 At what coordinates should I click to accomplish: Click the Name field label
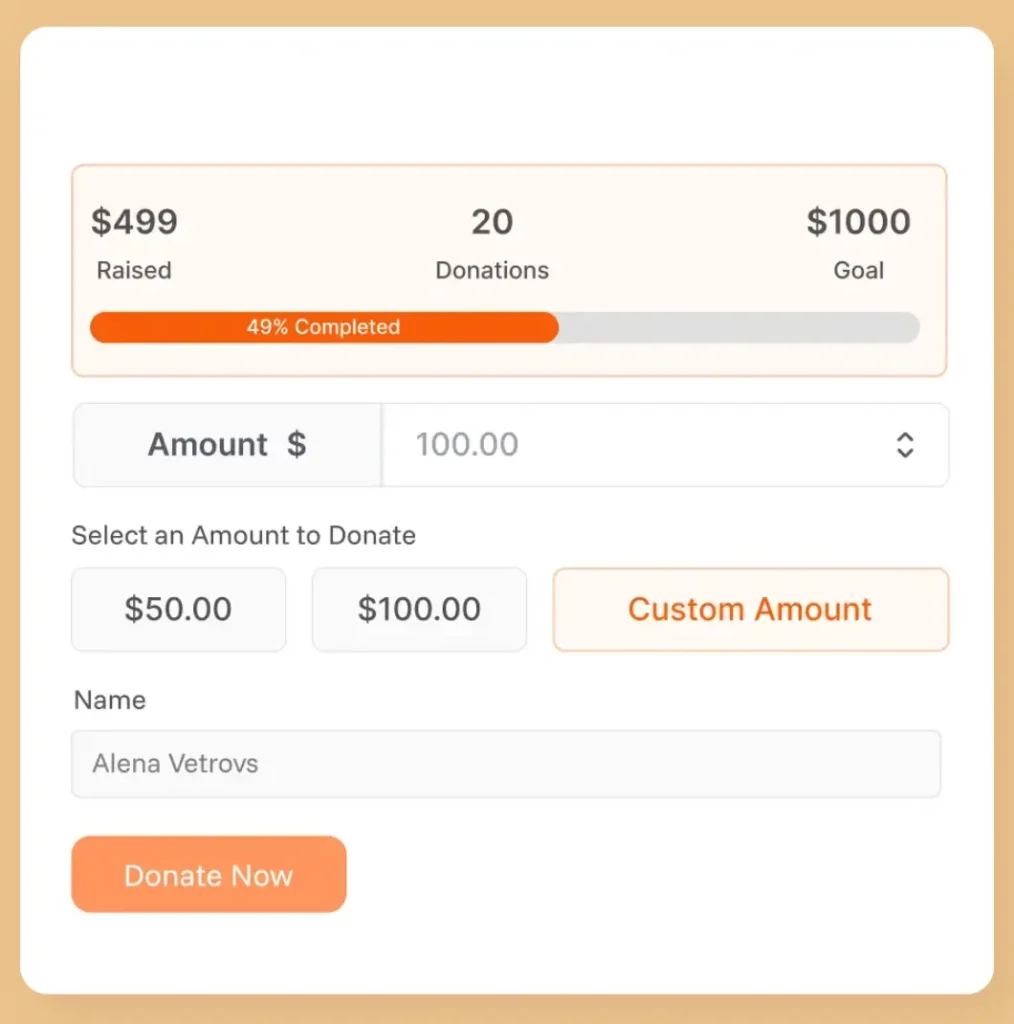[x=109, y=700]
